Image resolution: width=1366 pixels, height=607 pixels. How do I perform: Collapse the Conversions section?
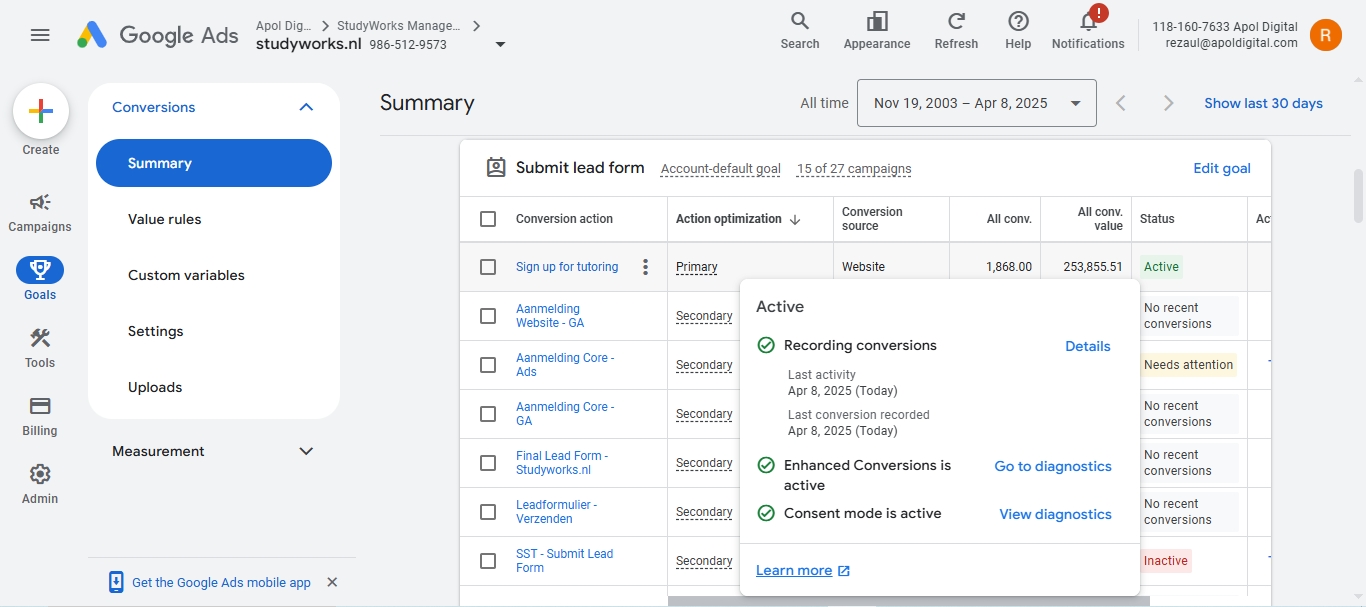click(306, 107)
